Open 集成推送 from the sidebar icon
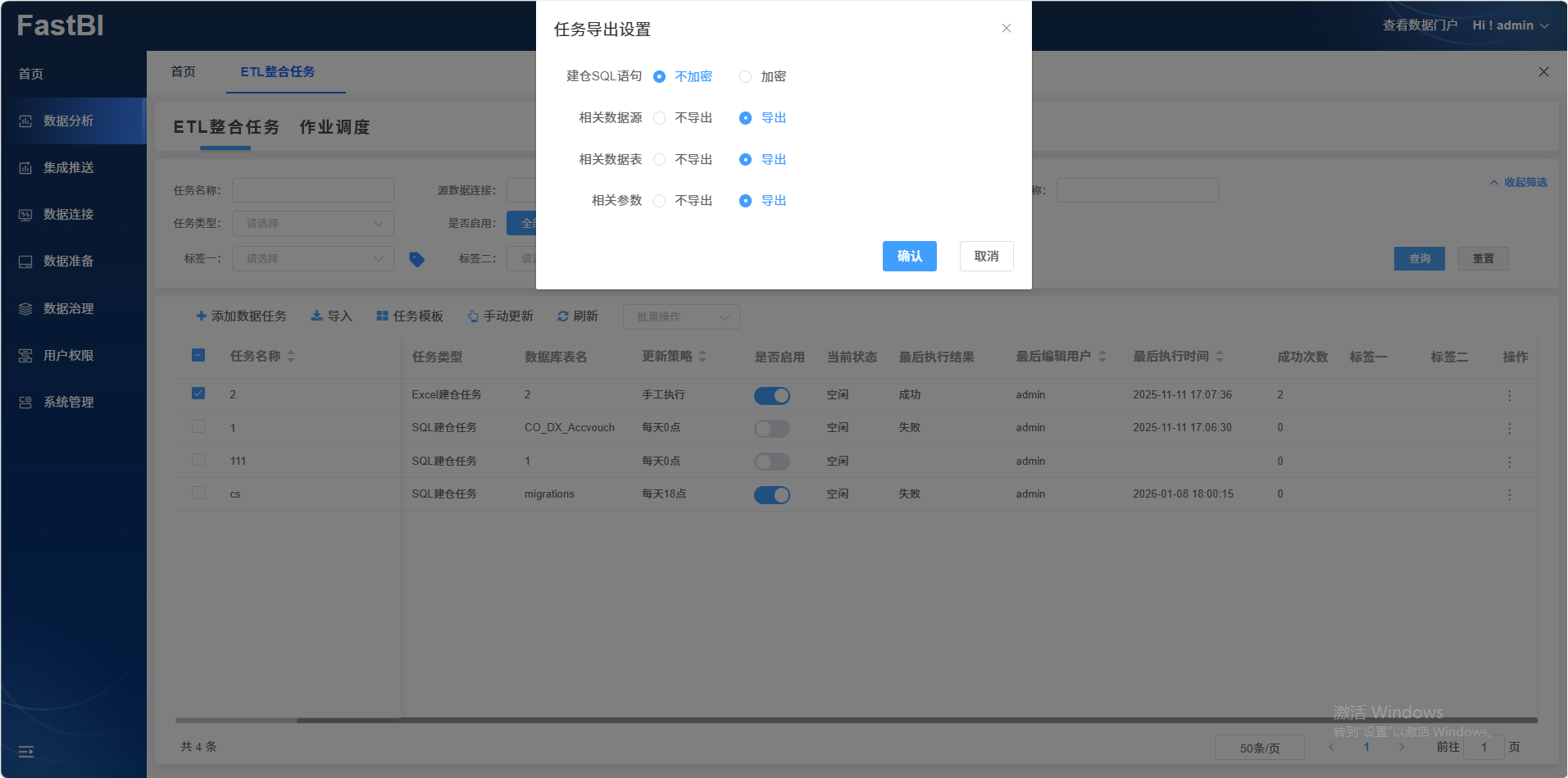This screenshot has height=778, width=1568. coord(25,168)
